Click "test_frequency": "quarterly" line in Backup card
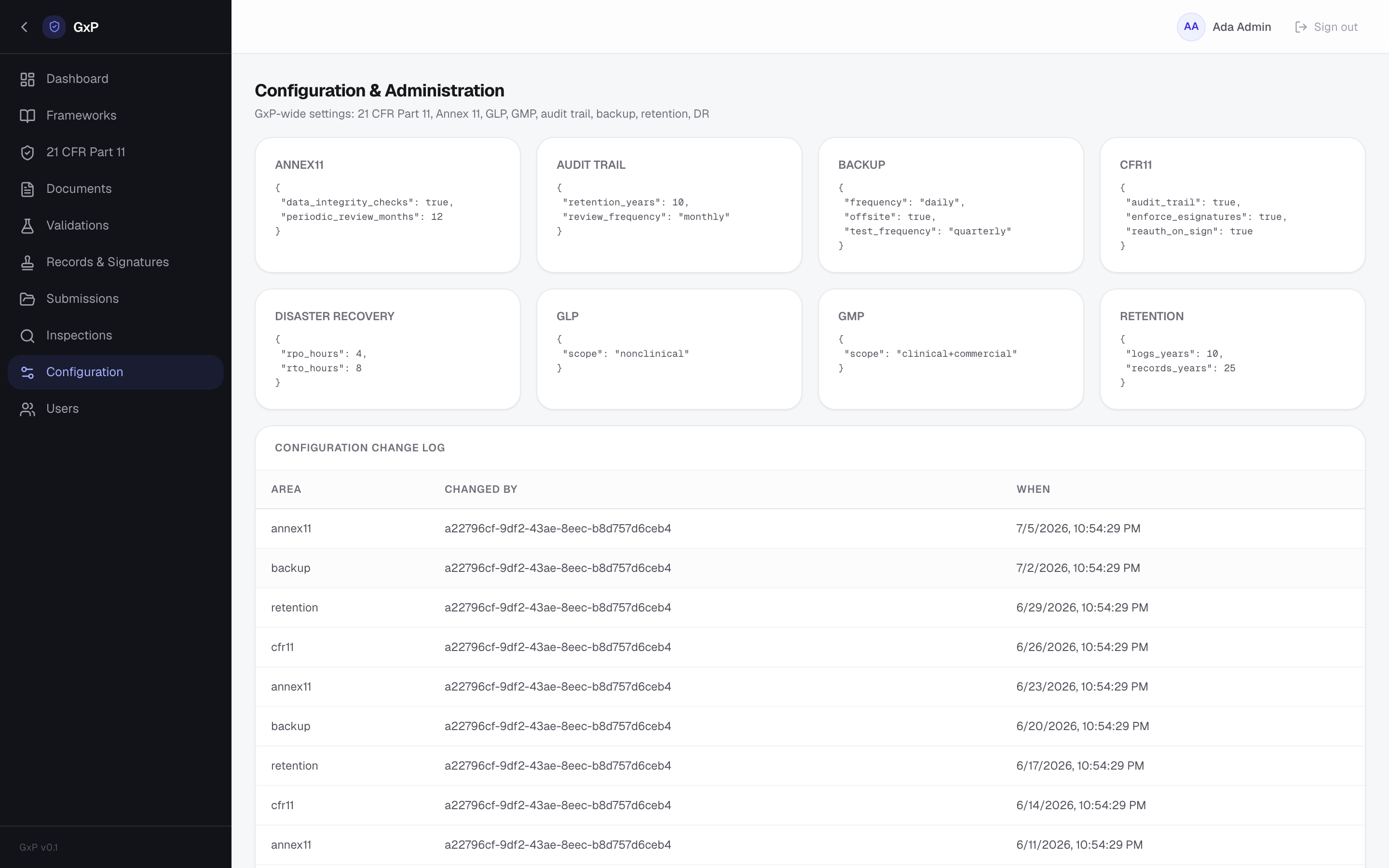The image size is (1389, 868). (927, 231)
